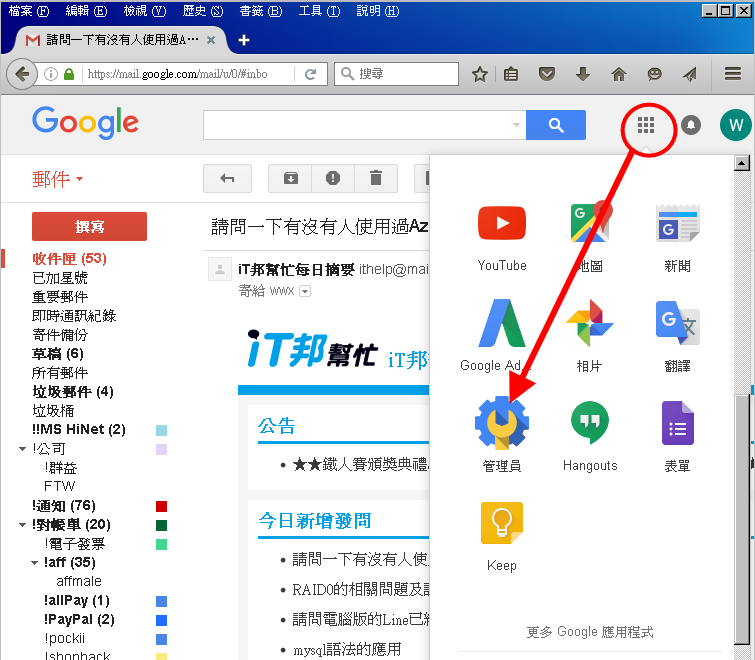Viewport: 755px width, 660px height.
Task: Open the Firefox hamburger menu
Action: [x=733, y=74]
